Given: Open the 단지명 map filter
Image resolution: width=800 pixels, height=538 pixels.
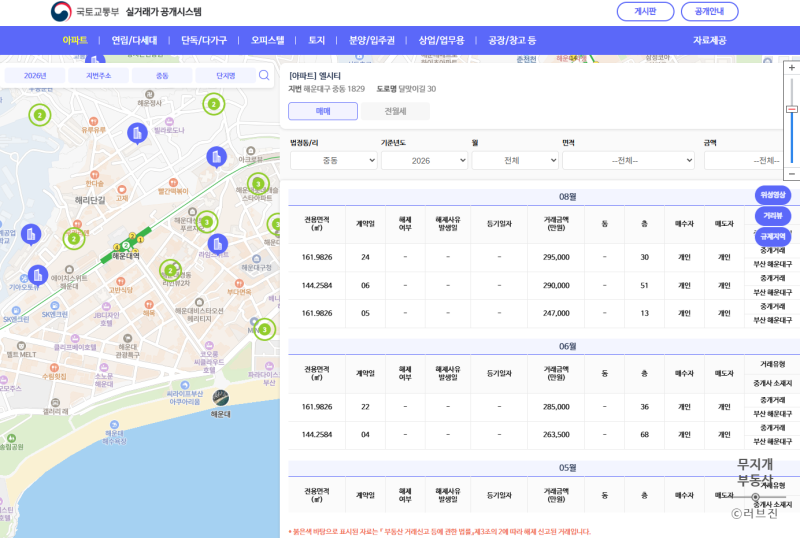Looking at the screenshot, I should coord(226,76).
